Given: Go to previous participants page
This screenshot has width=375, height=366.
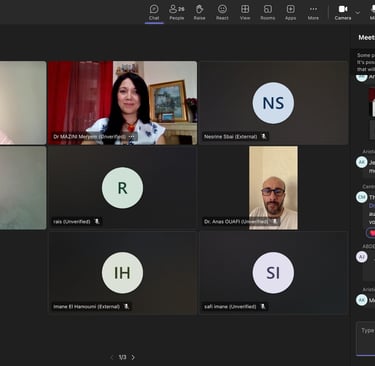Looking at the screenshot, I should click(x=112, y=357).
